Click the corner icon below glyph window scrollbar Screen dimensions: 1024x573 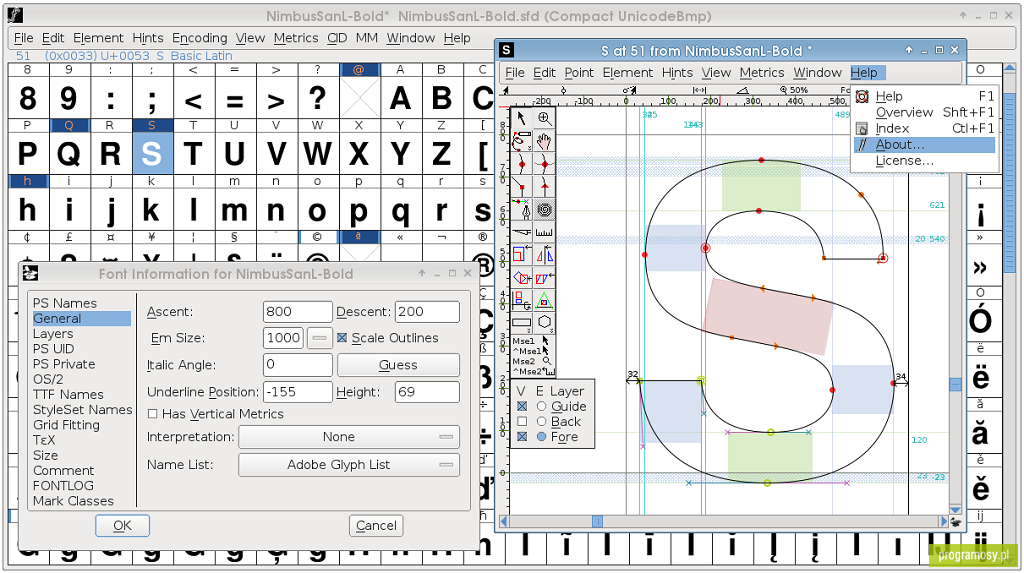[x=955, y=521]
